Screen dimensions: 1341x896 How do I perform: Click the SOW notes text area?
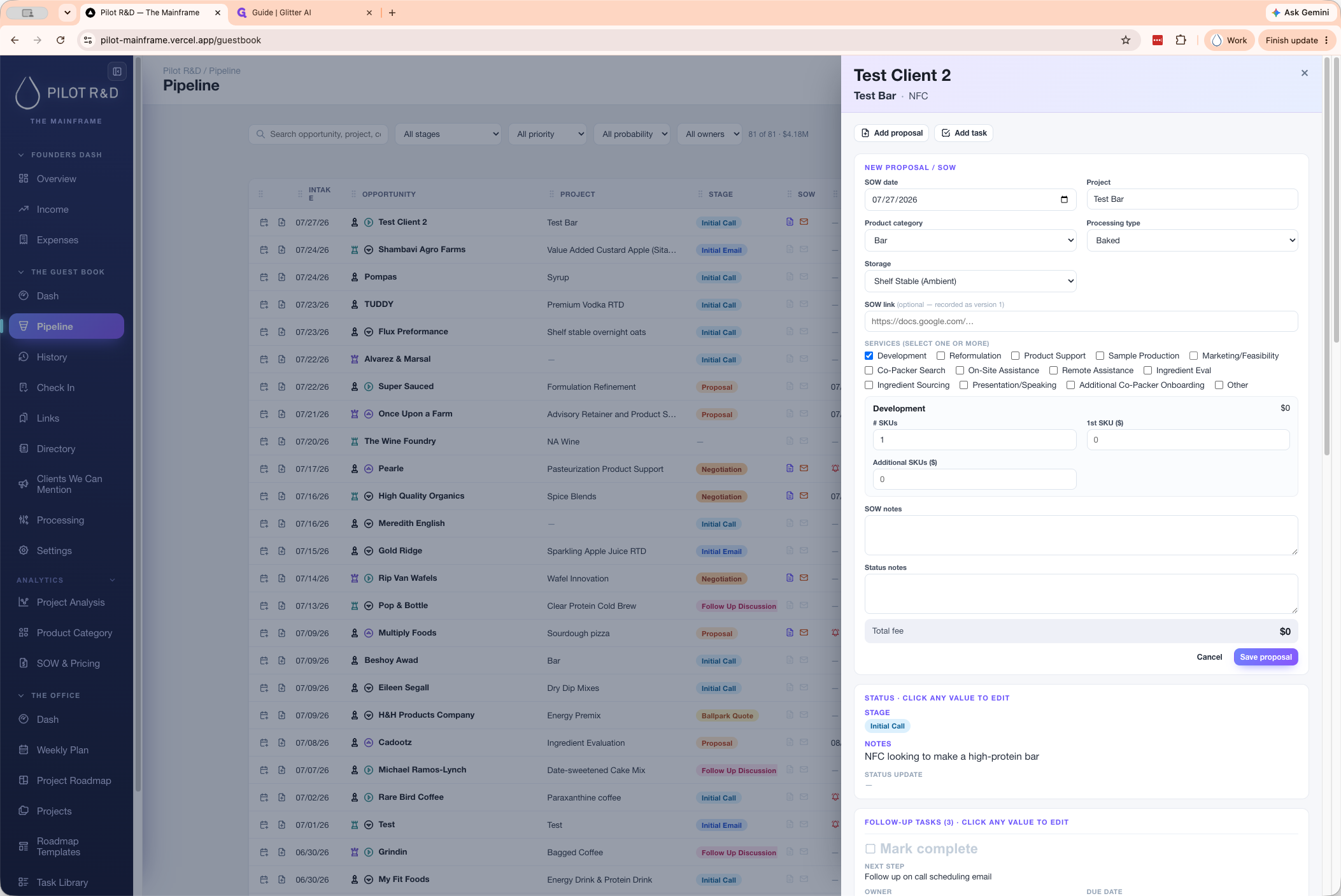tap(1081, 536)
